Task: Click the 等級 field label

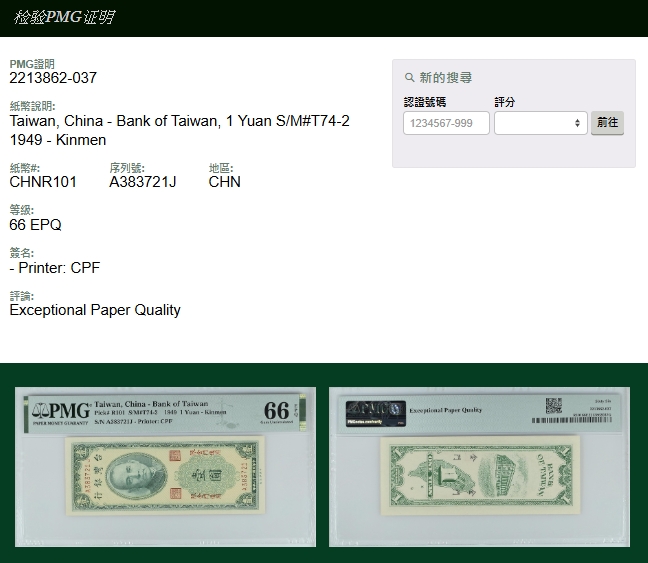Action: pos(21,210)
